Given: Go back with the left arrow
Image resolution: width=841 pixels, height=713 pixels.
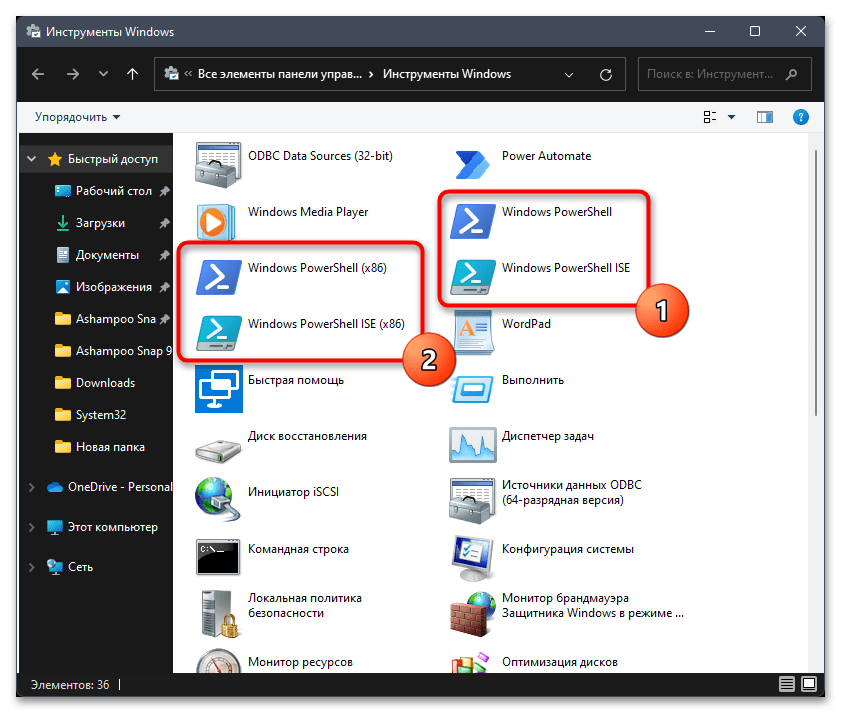Looking at the screenshot, I should click(x=38, y=74).
